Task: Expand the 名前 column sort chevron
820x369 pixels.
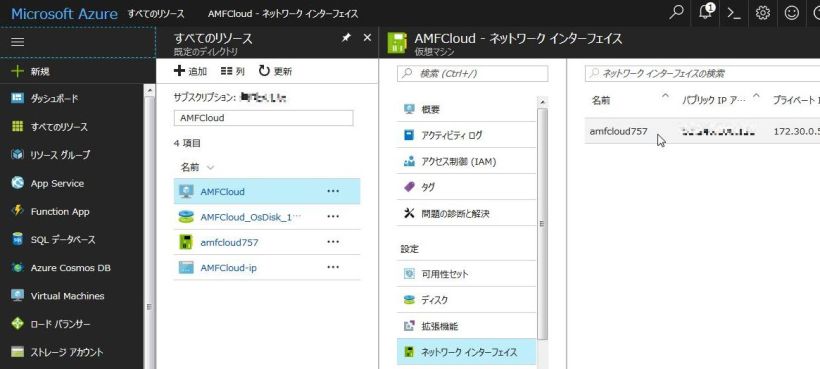Action: click(210, 167)
